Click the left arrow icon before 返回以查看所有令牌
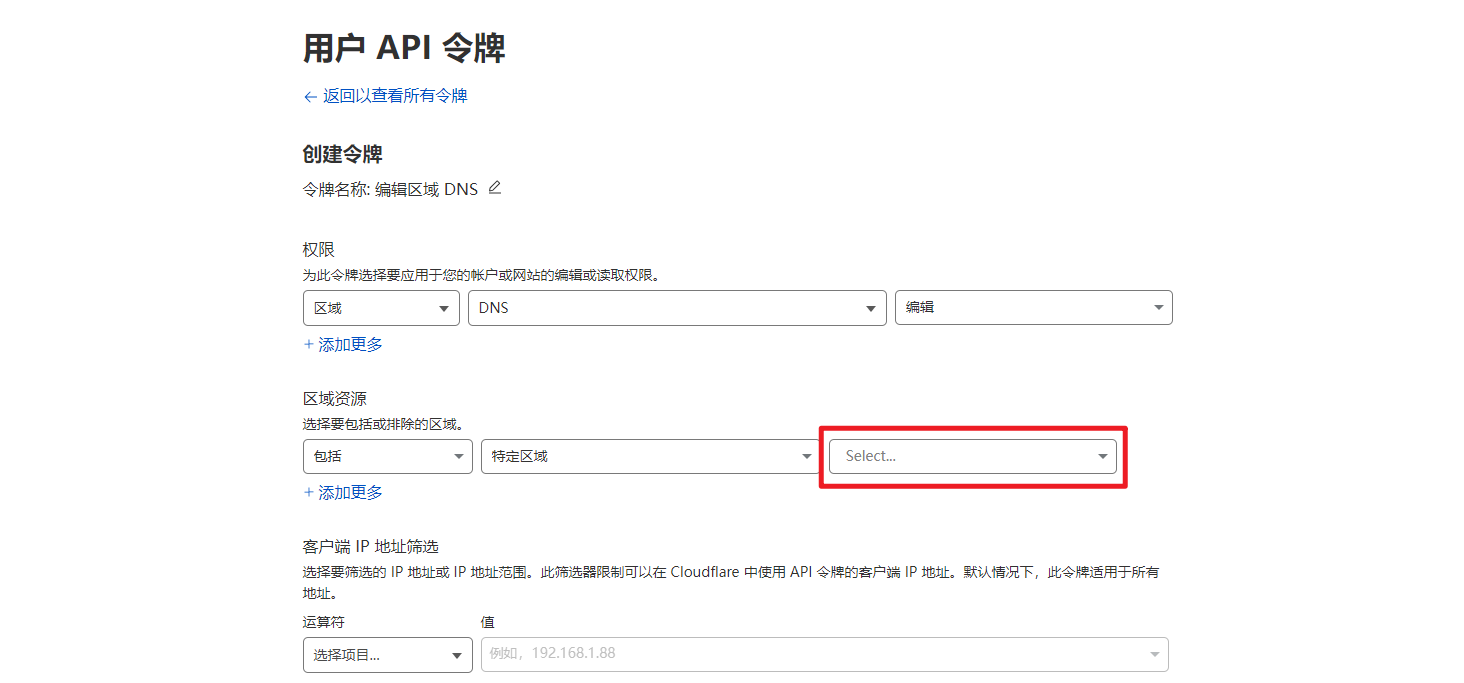This screenshot has width=1464, height=683. coord(310,97)
